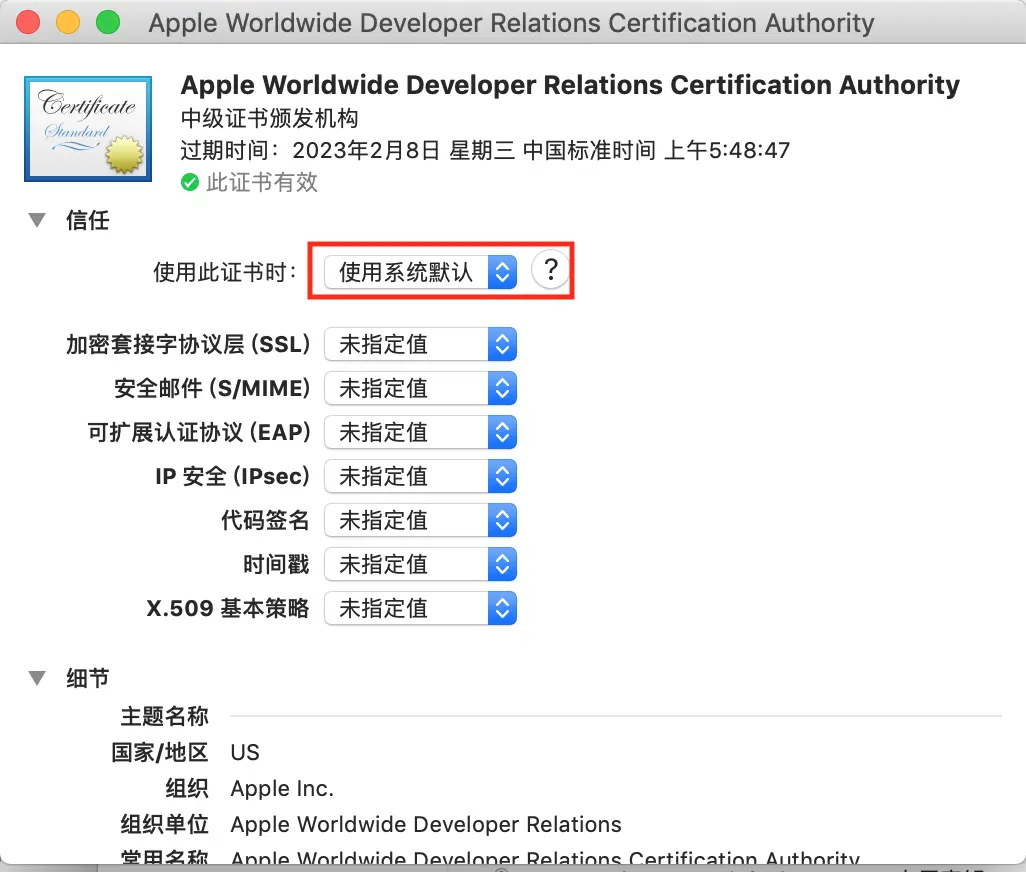Click the Apple Inc. organization value
1026x872 pixels.
click(282, 789)
